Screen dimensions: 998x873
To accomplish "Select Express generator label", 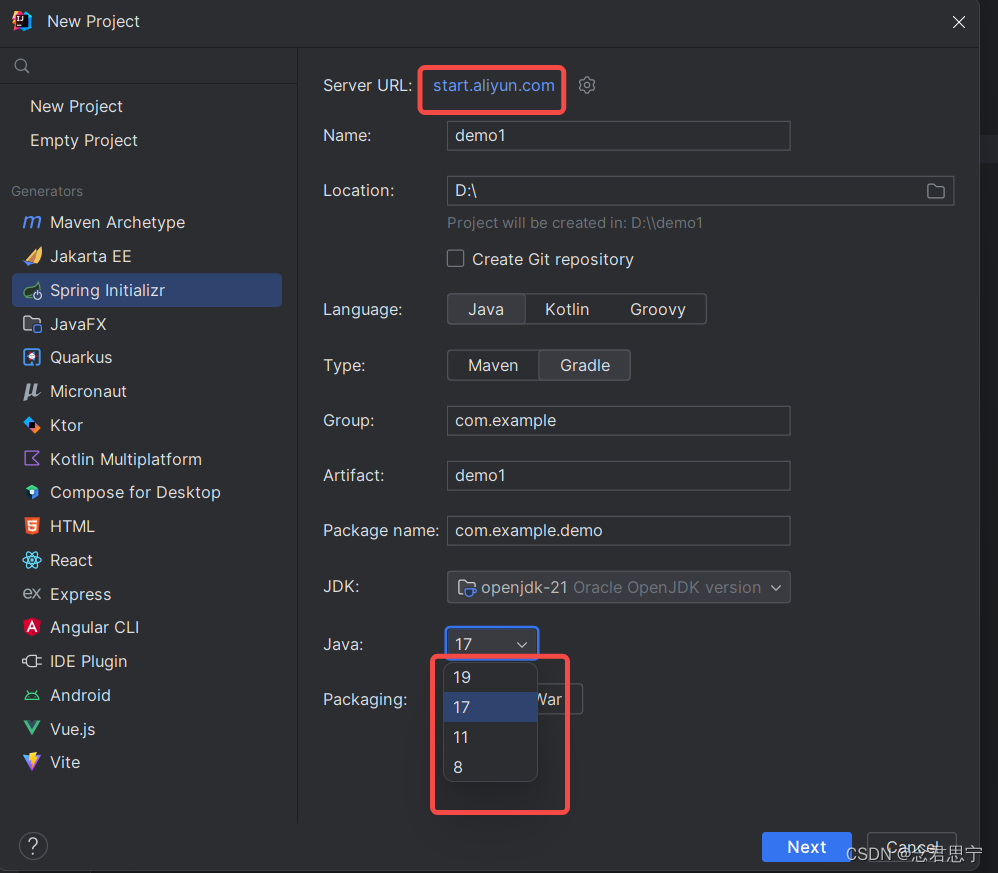I will (81, 594).
